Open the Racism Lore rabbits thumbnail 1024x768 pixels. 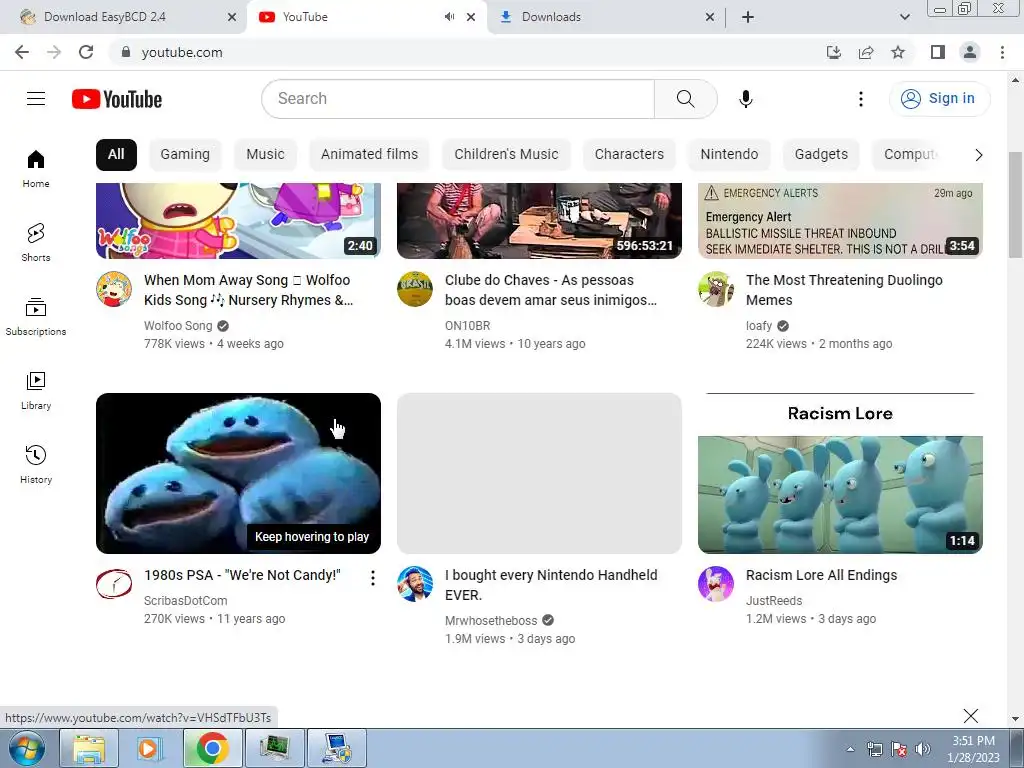coord(840,473)
